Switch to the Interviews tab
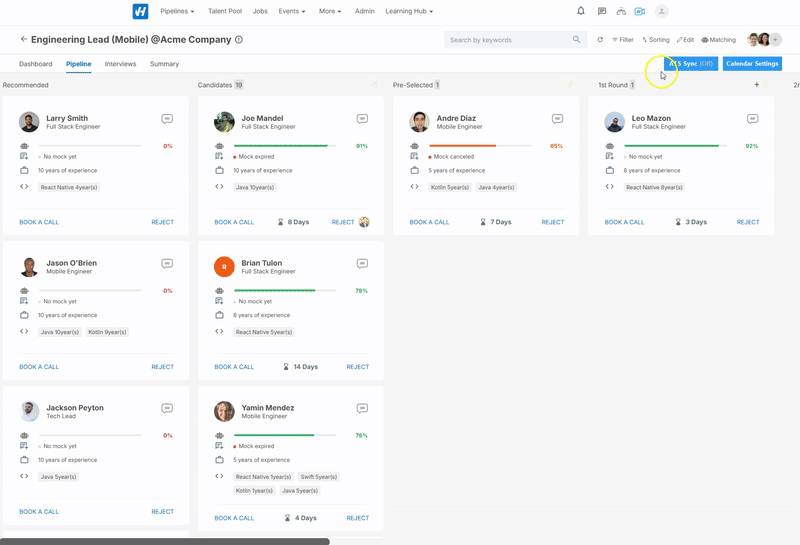 pos(120,64)
